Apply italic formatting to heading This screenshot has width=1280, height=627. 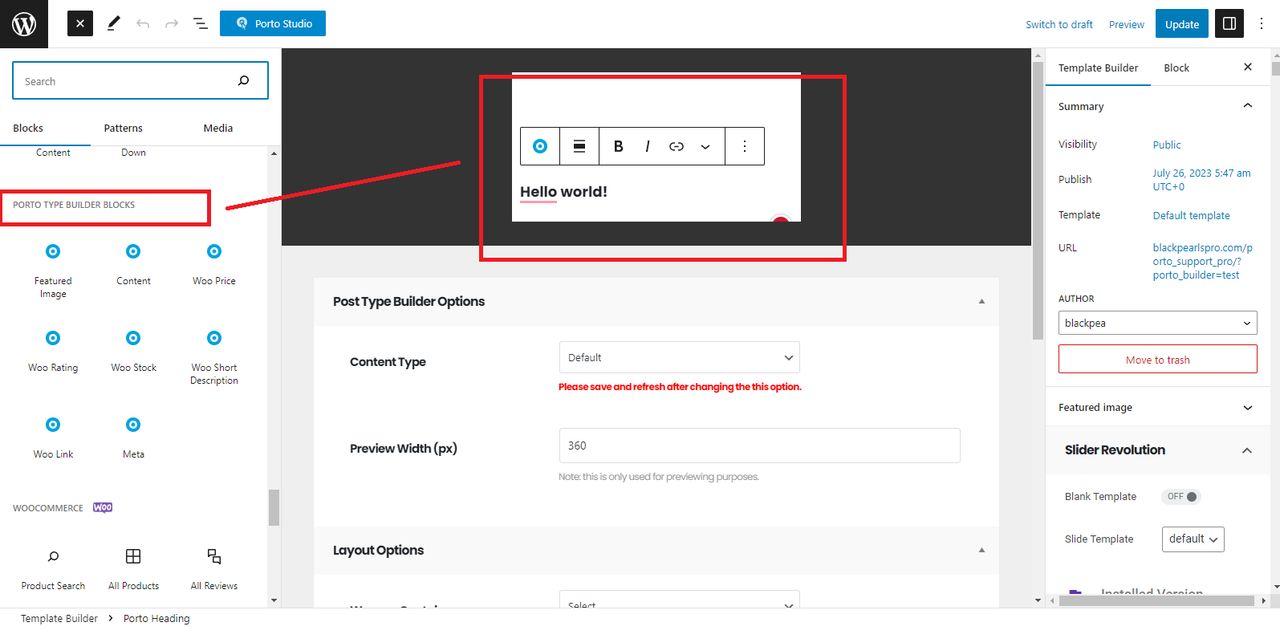647,146
